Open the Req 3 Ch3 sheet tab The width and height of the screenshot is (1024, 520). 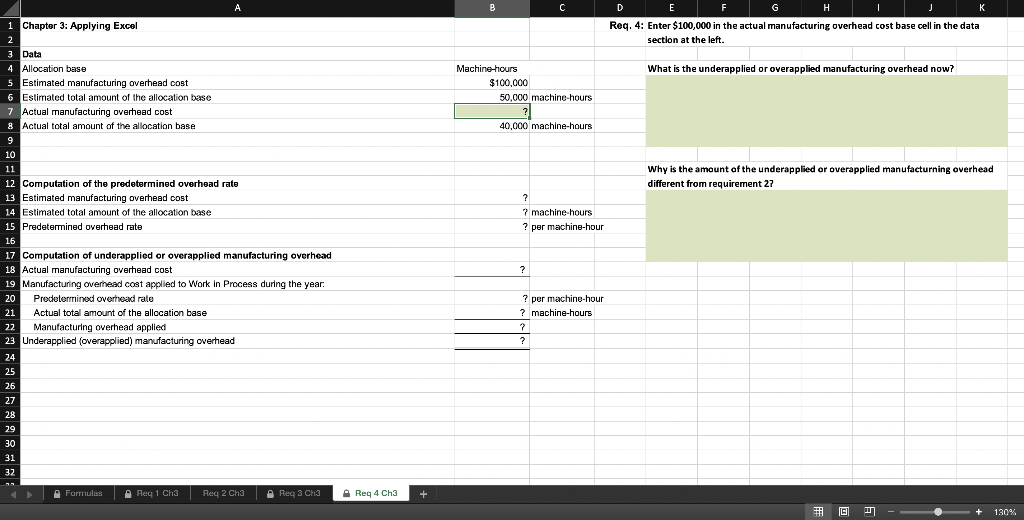click(294, 493)
